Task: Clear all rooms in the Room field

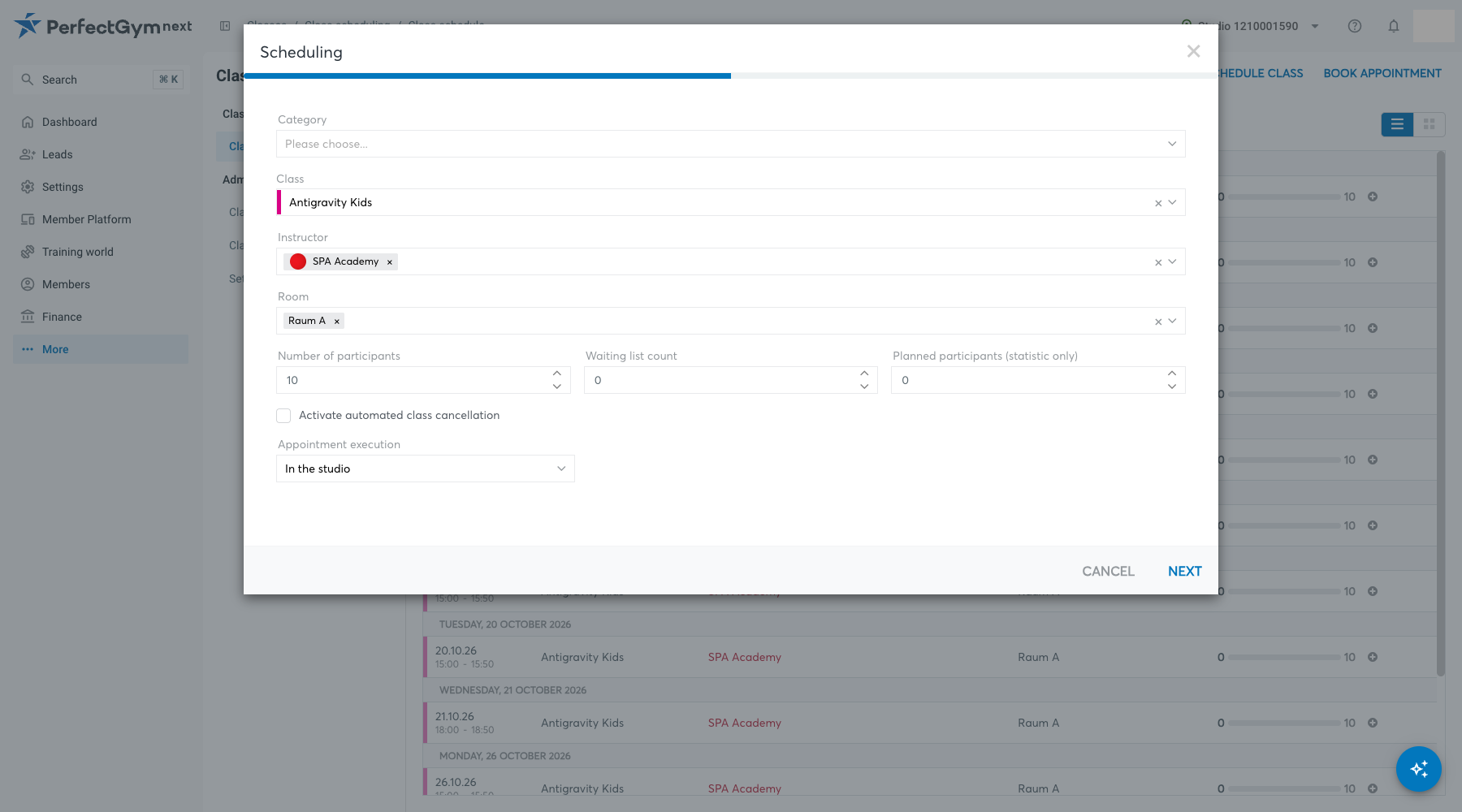Action: click(x=1158, y=322)
